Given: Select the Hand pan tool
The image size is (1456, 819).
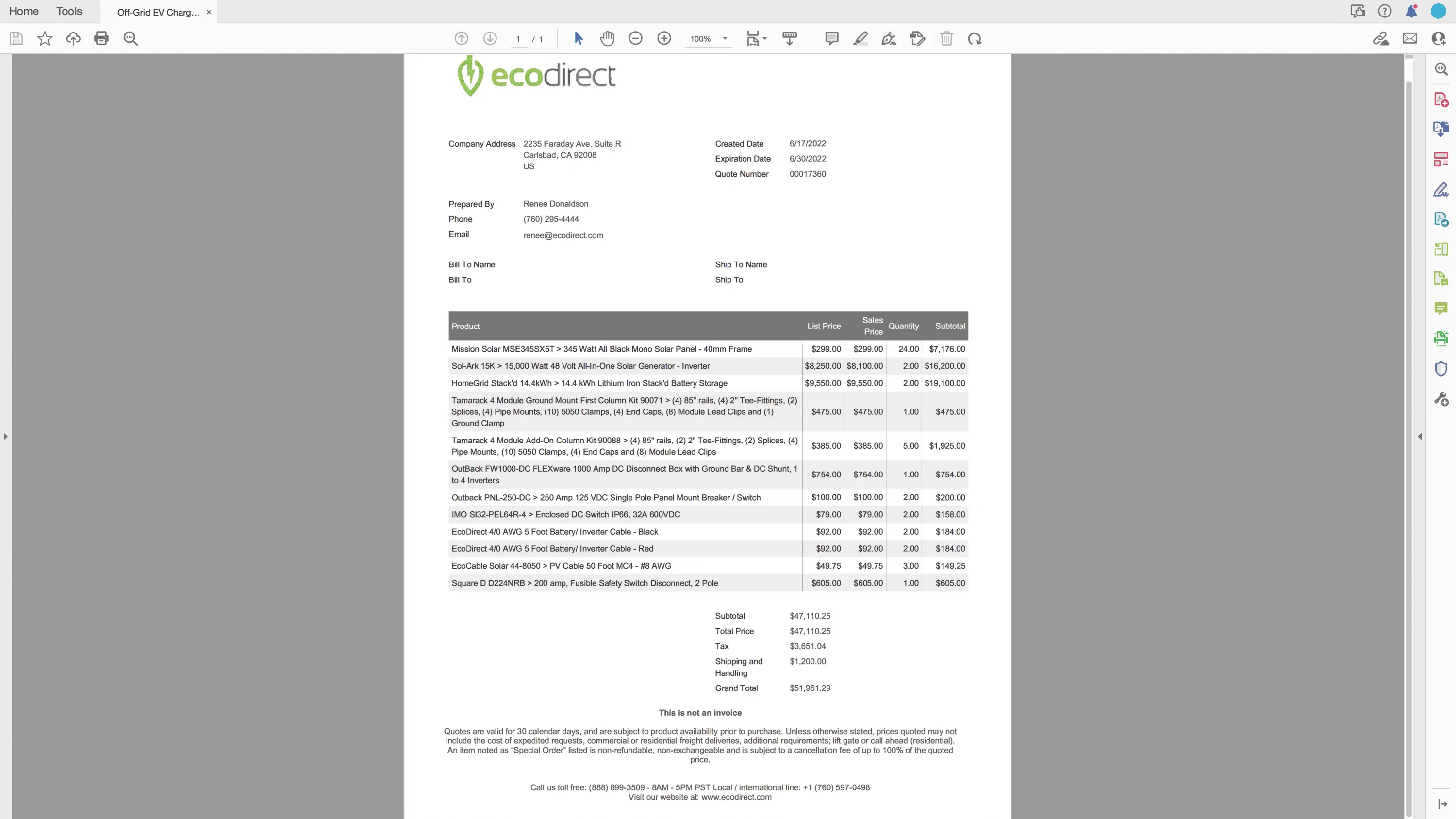Looking at the screenshot, I should point(607,38).
